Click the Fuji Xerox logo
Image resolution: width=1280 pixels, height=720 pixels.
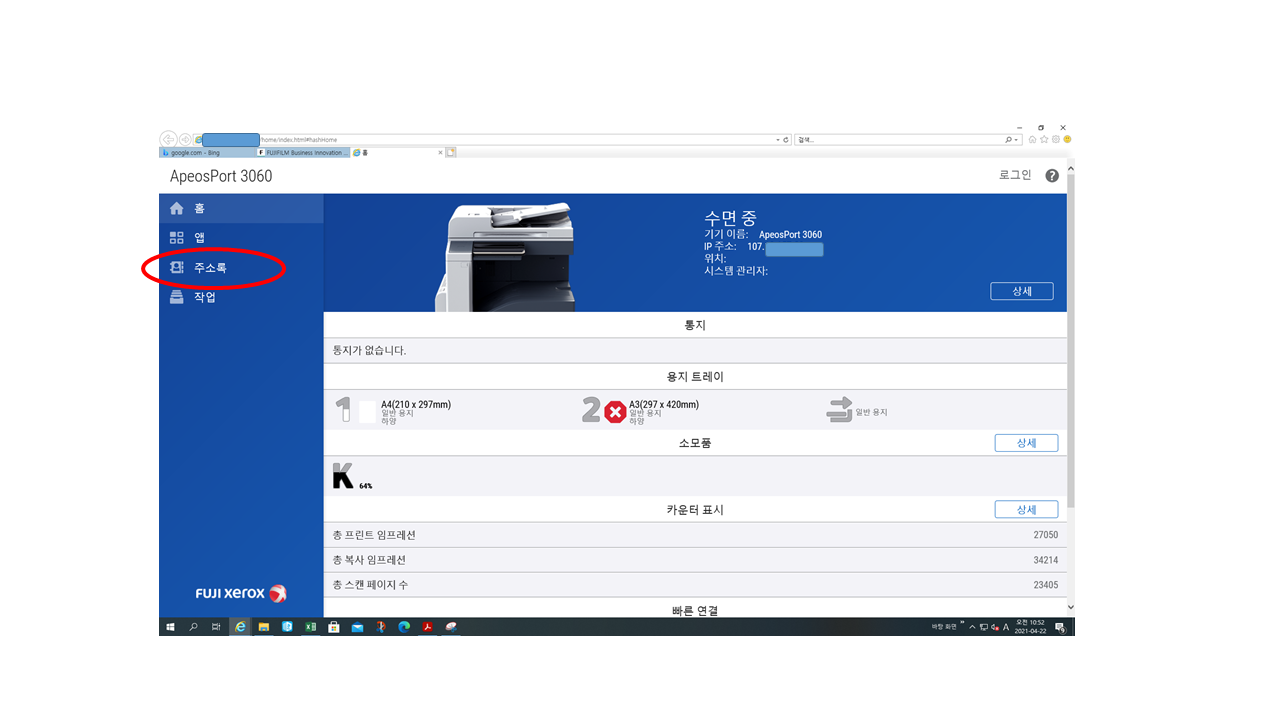(x=241, y=593)
